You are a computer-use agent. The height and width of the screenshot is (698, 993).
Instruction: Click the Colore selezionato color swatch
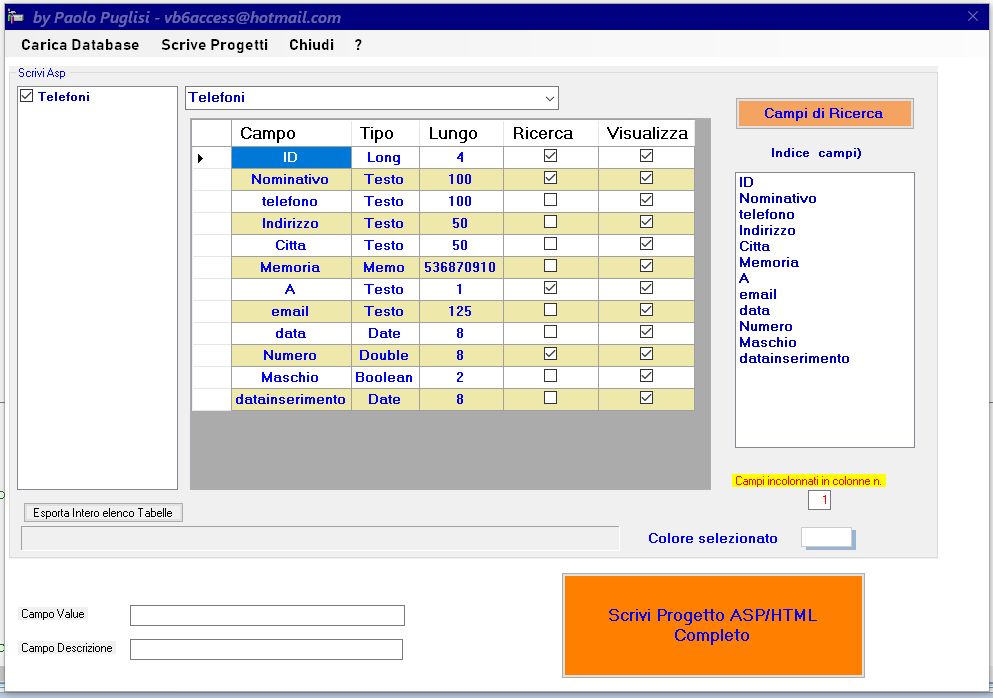pyautogui.click(x=828, y=538)
